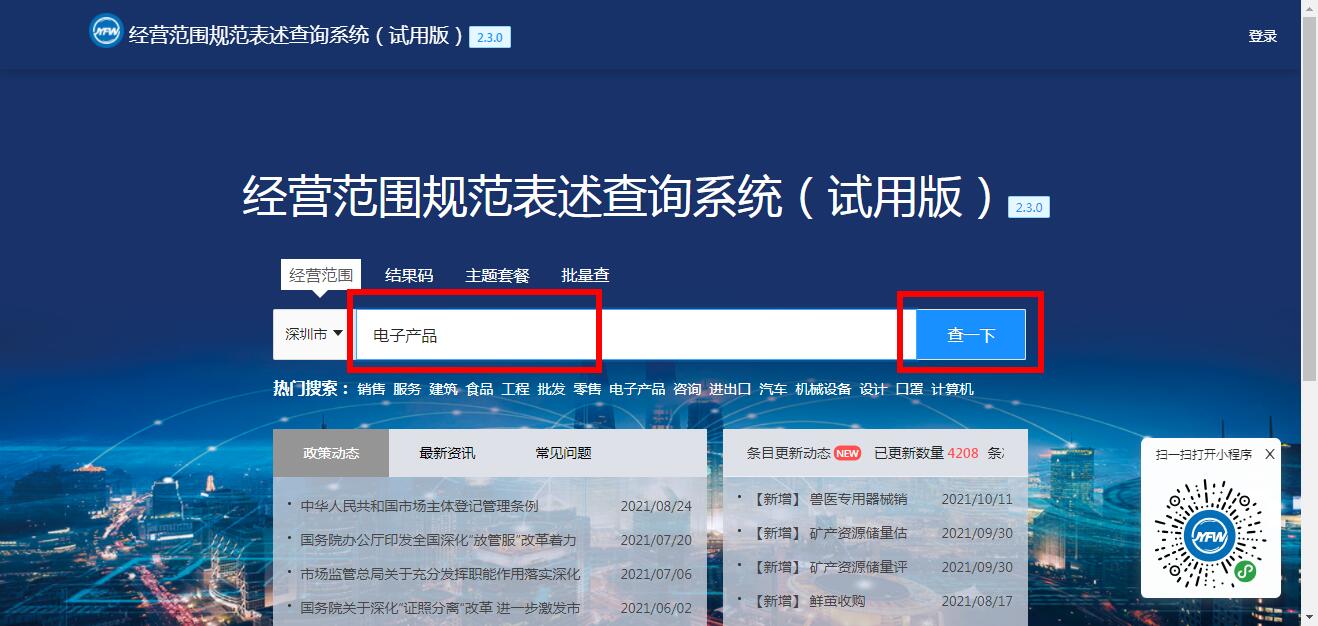
Task: Open the 常见问题 tab
Action: [x=563, y=453]
